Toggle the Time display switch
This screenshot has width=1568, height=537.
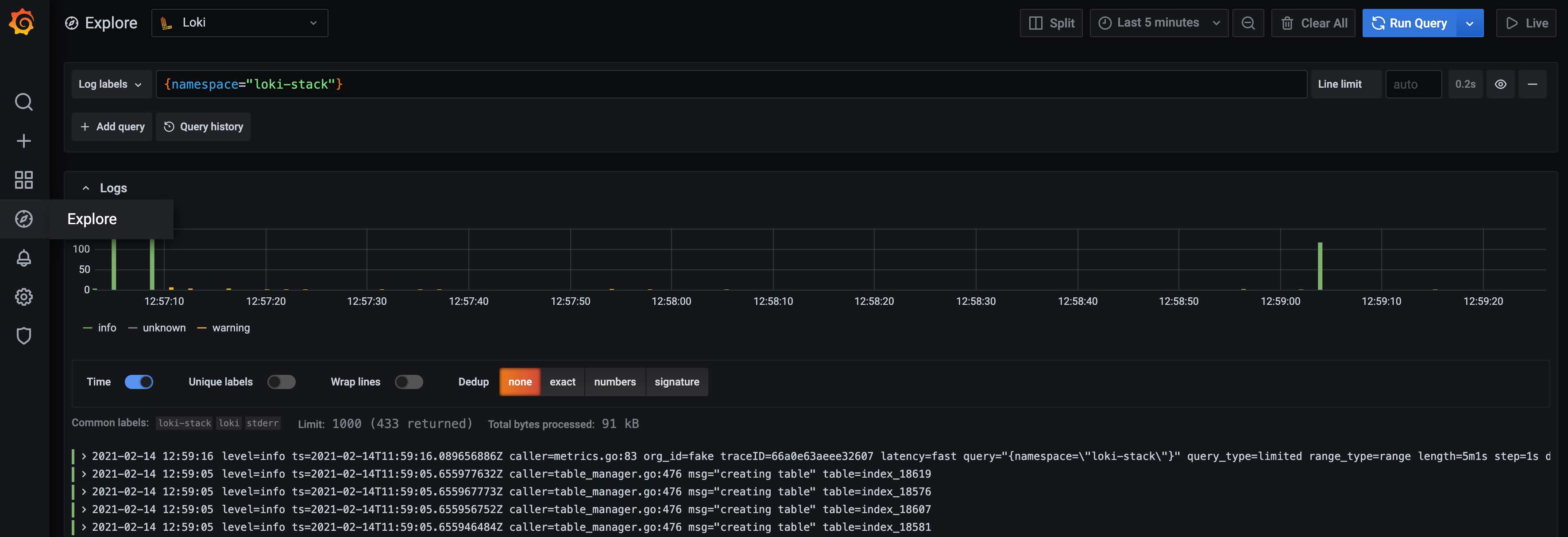pyautogui.click(x=139, y=382)
